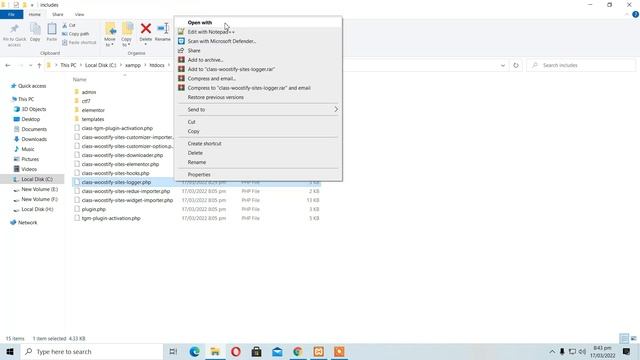Click Paste shortcut in the ribbon
The height and width of the screenshot is (360, 640).
79,42
